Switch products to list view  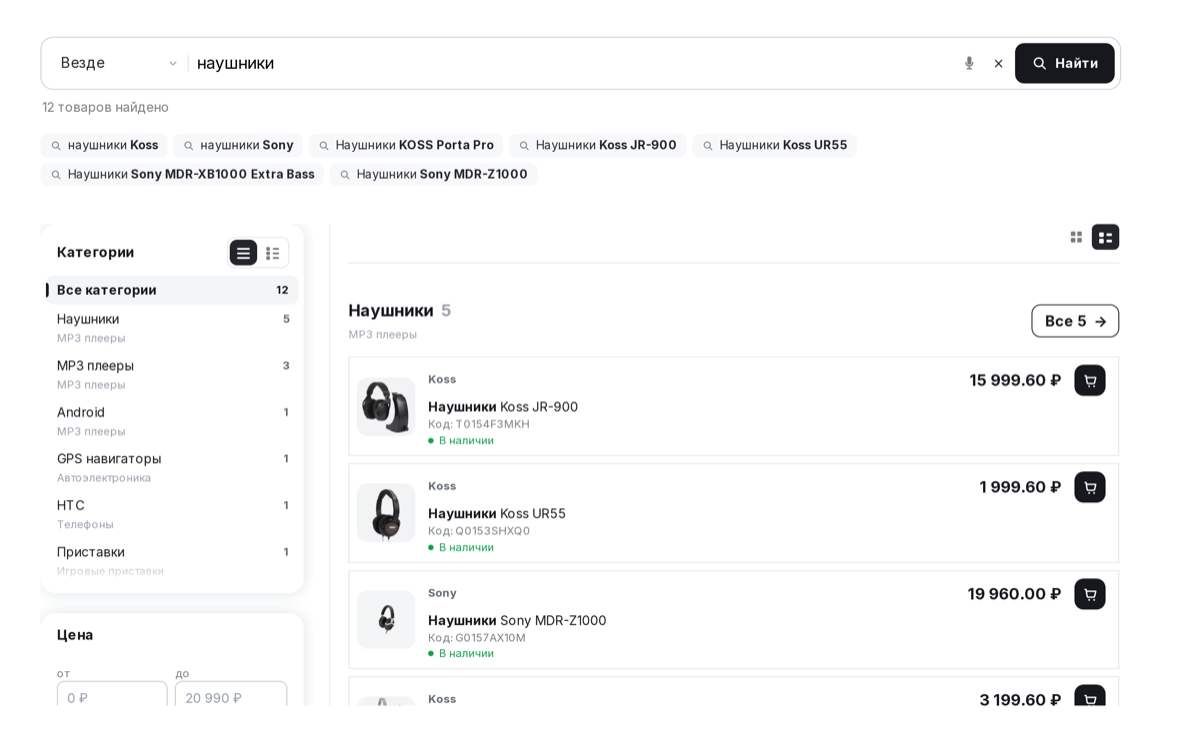point(1105,237)
